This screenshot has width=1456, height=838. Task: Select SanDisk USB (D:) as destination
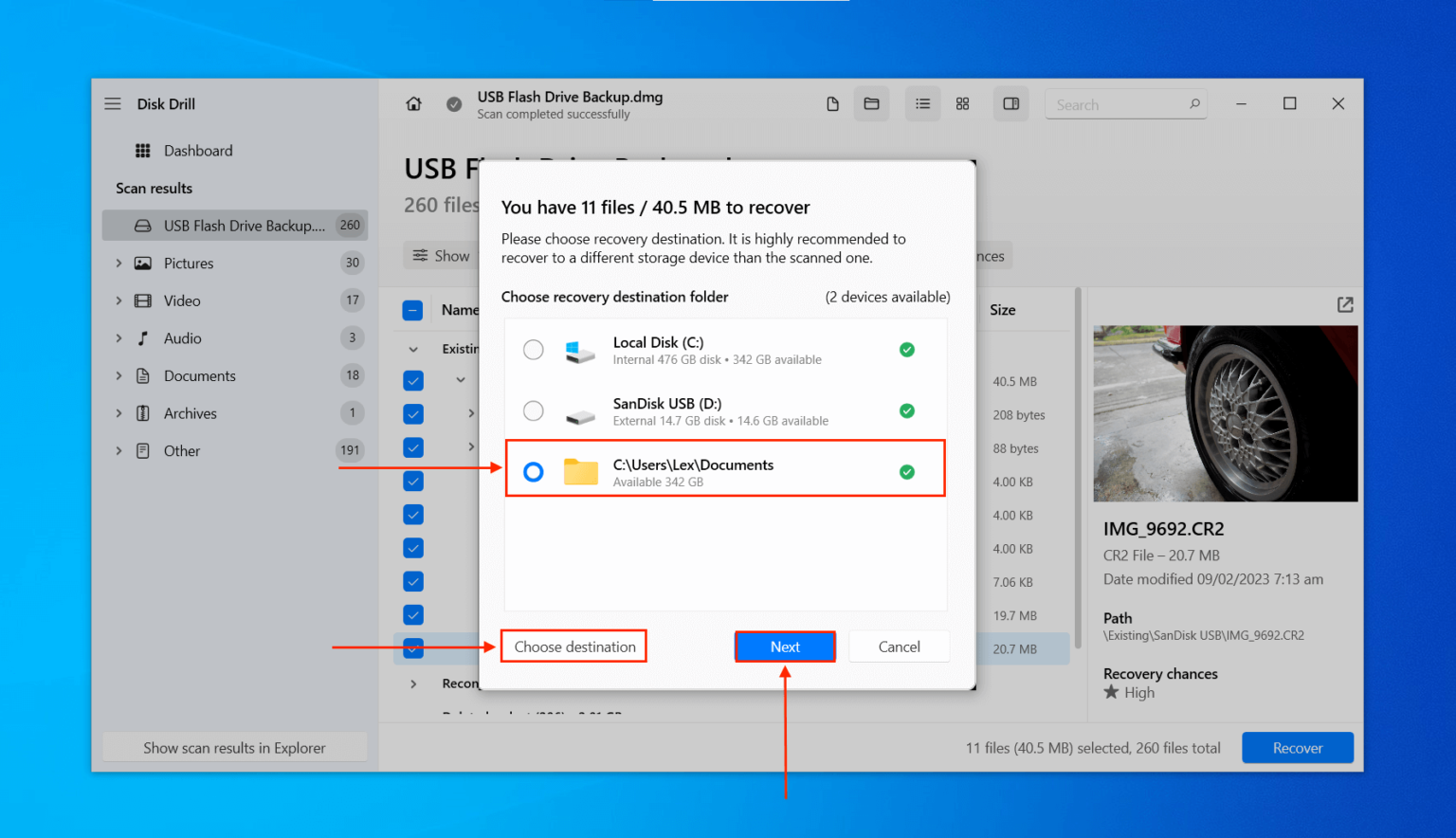coord(533,410)
